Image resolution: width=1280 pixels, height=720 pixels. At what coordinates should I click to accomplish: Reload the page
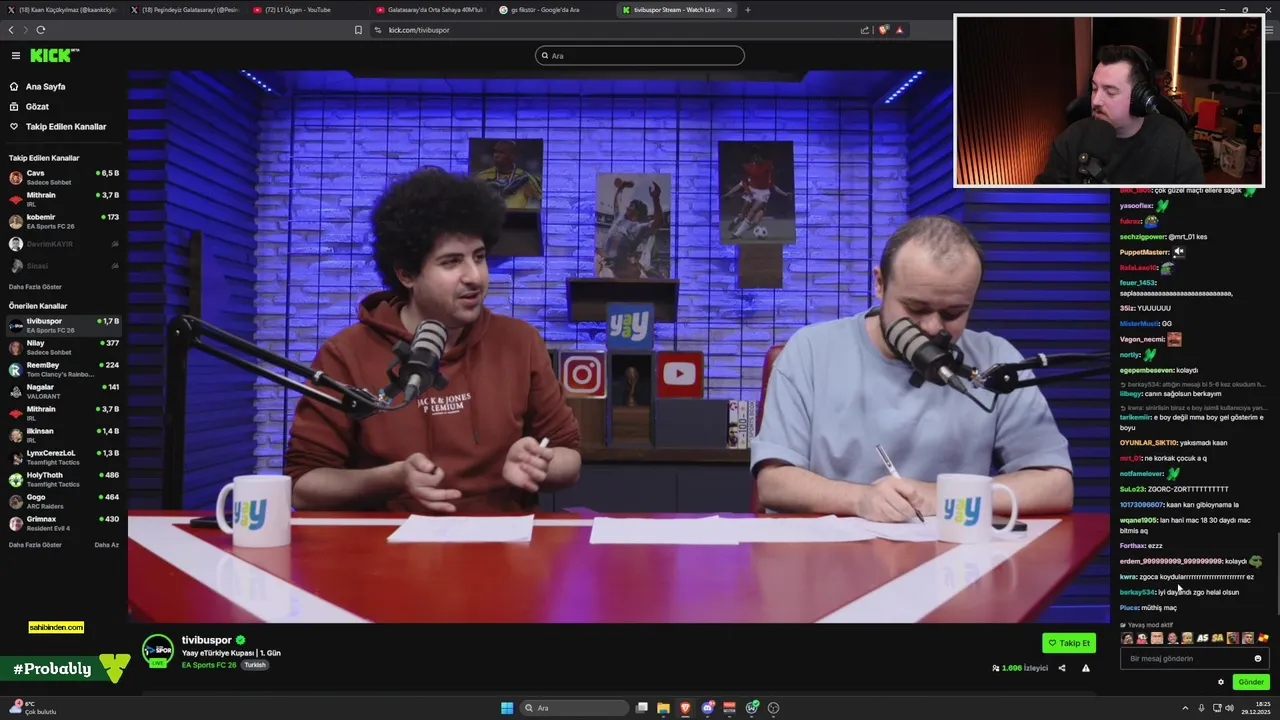coord(40,30)
